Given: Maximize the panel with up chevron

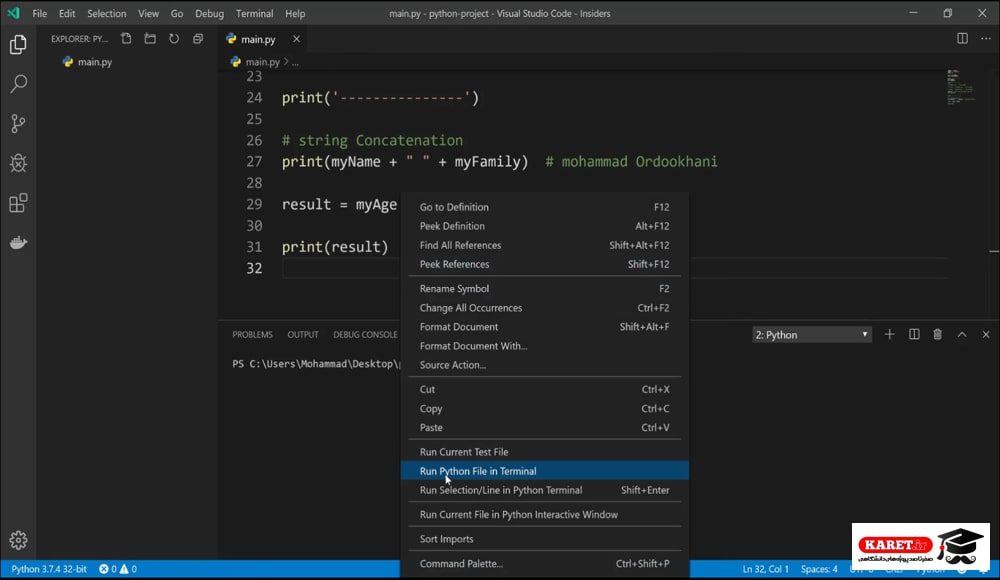Looking at the screenshot, I should pos(962,334).
